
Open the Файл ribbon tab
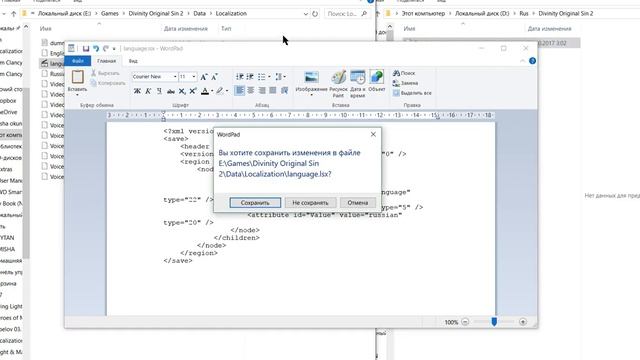(x=78, y=61)
